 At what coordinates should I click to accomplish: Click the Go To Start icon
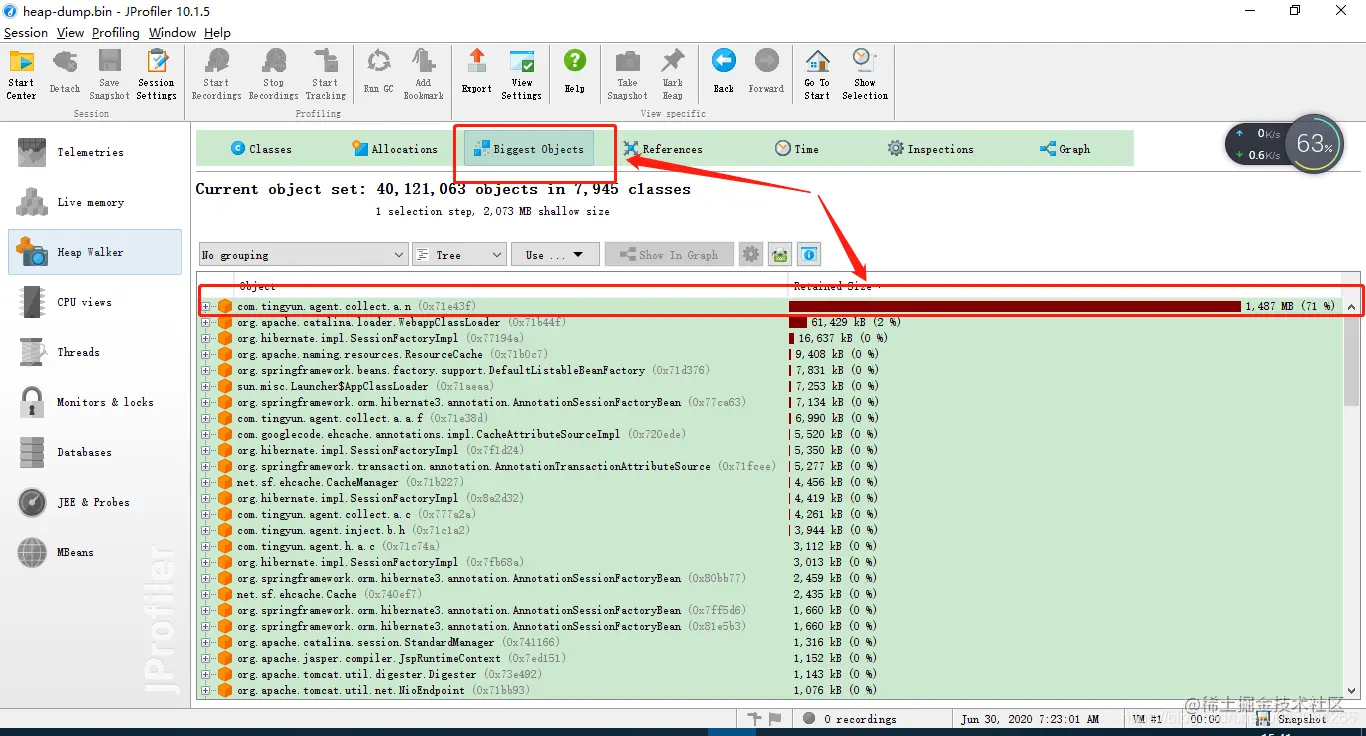[x=817, y=73]
